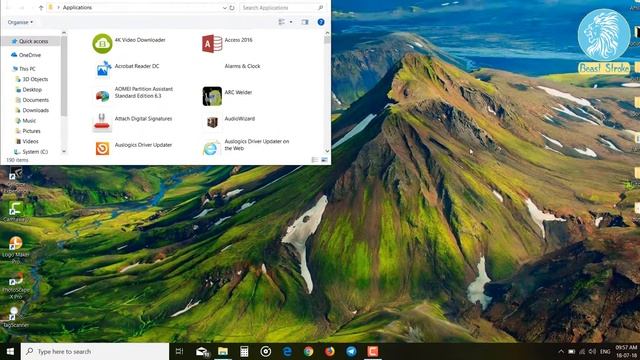This screenshot has height=360, width=640.
Task: Click the Applications breadcrumb in address bar
Action: [77, 8]
